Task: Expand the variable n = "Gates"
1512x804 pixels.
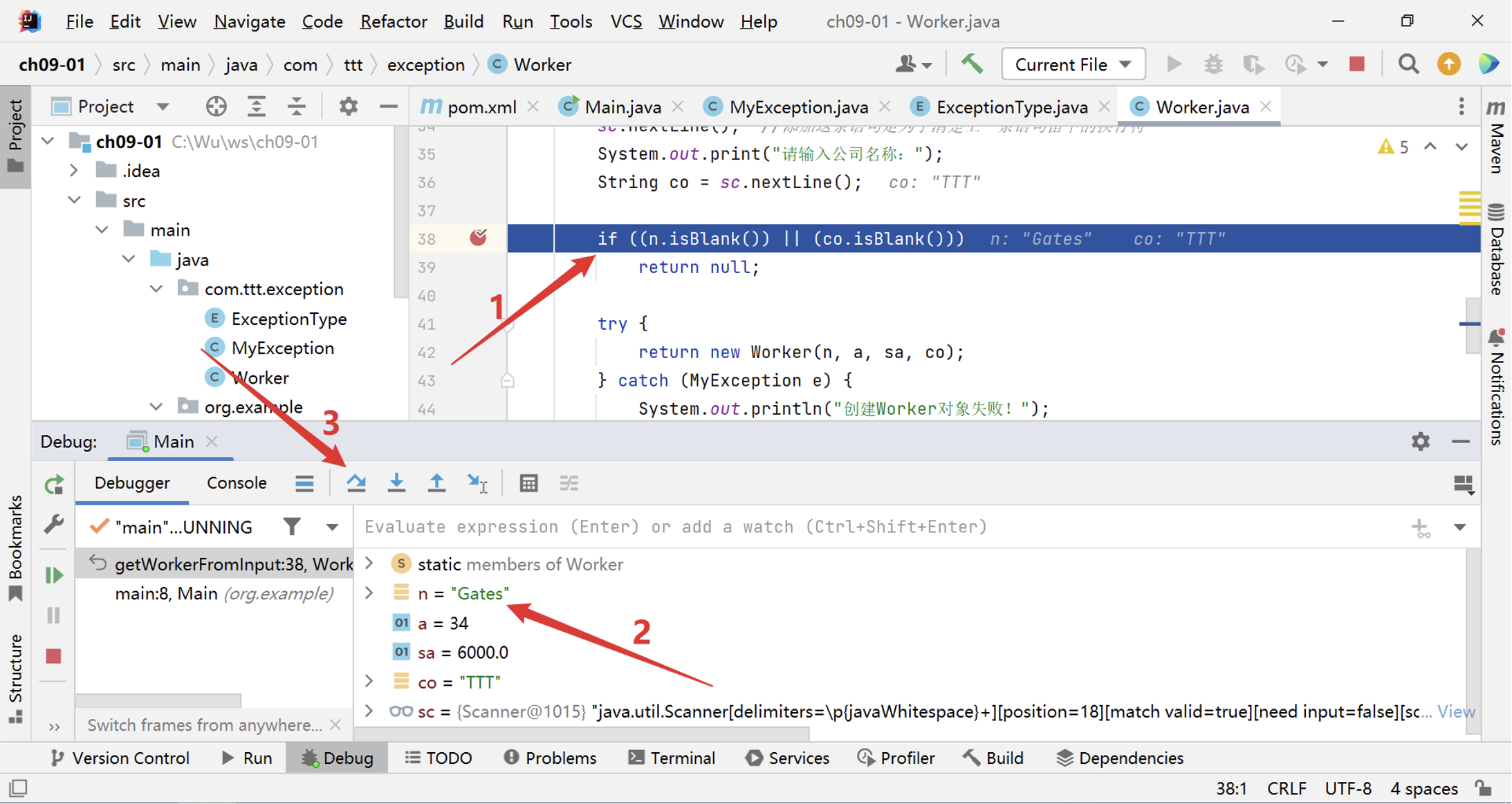Action: point(369,593)
